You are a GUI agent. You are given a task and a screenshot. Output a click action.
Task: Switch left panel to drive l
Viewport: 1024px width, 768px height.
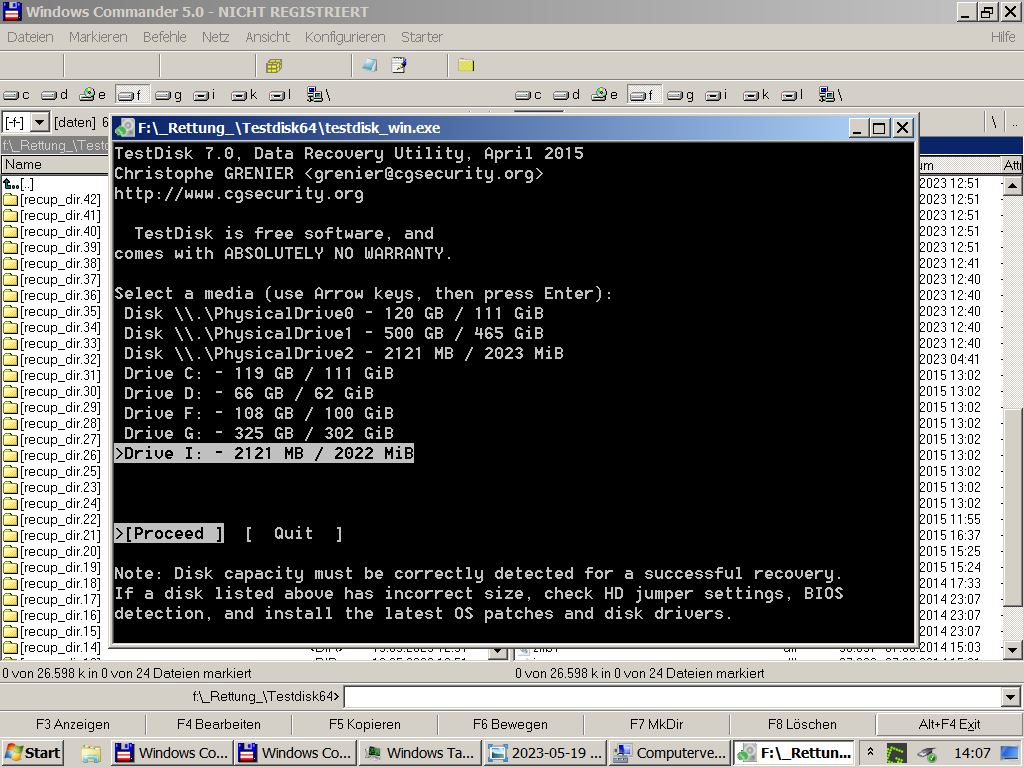tap(280, 95)
